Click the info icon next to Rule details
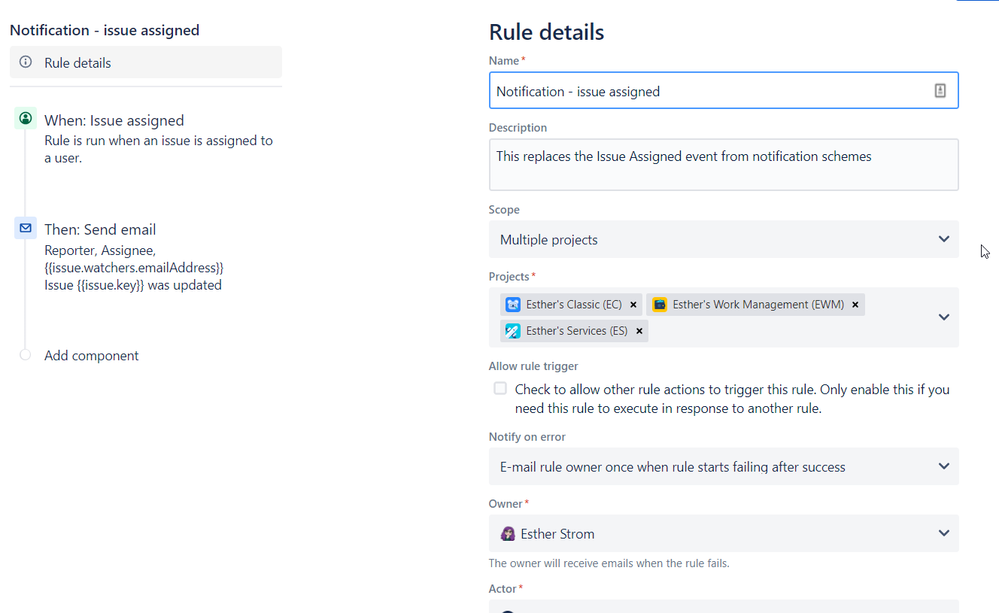This screenshot has height=613, width=999. pyautogui.click(x=25, y=63)
